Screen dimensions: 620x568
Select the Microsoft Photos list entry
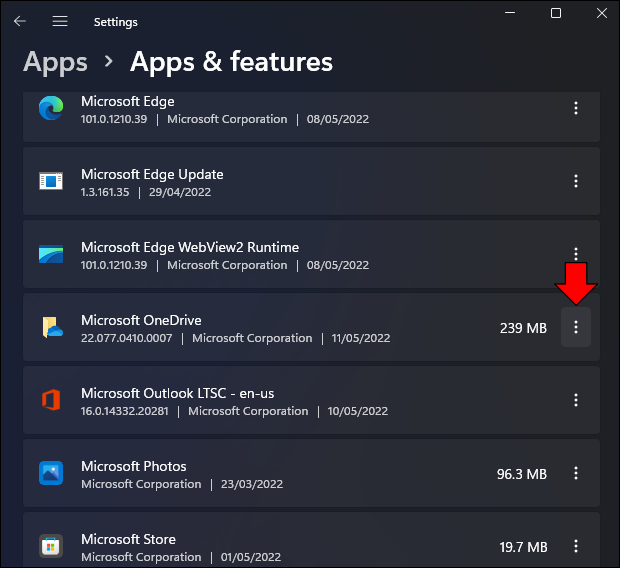coord(311,473)
